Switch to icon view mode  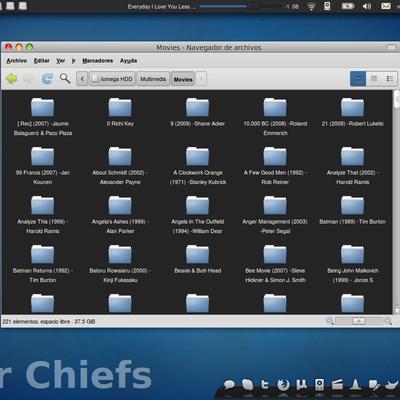[358, 79]
